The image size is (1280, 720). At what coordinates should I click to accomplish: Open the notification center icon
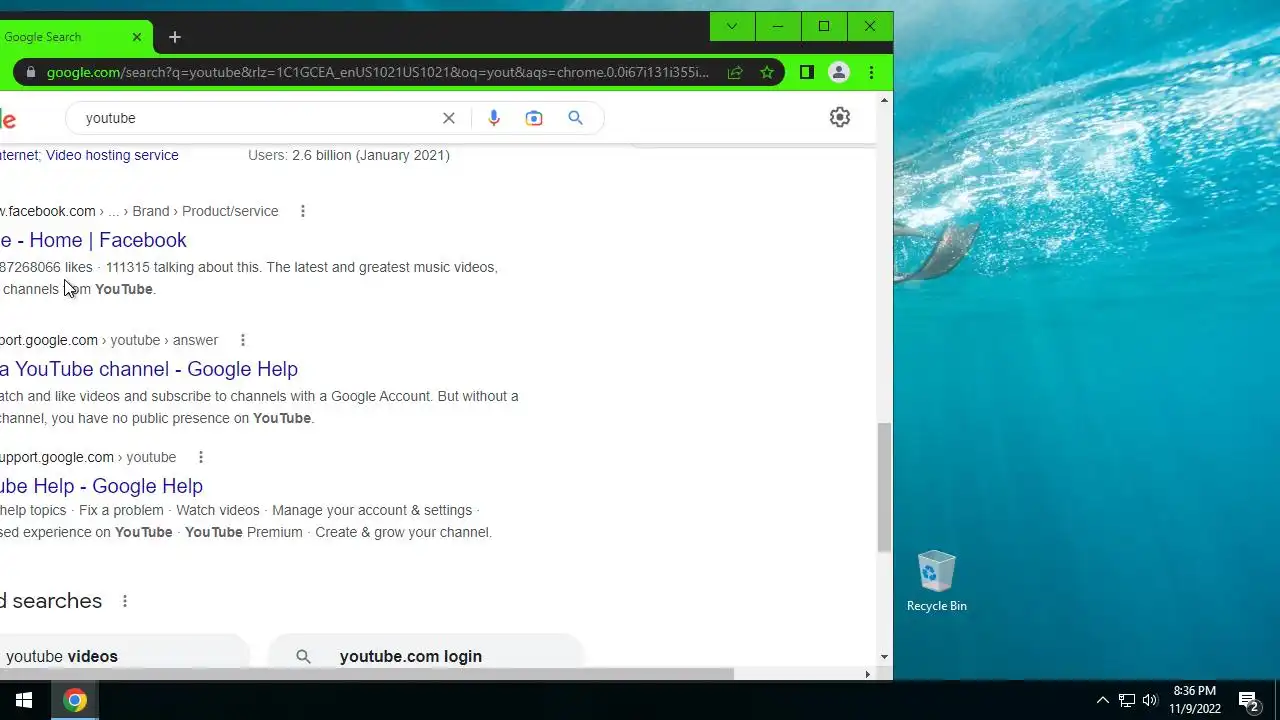coord(1248,701)
